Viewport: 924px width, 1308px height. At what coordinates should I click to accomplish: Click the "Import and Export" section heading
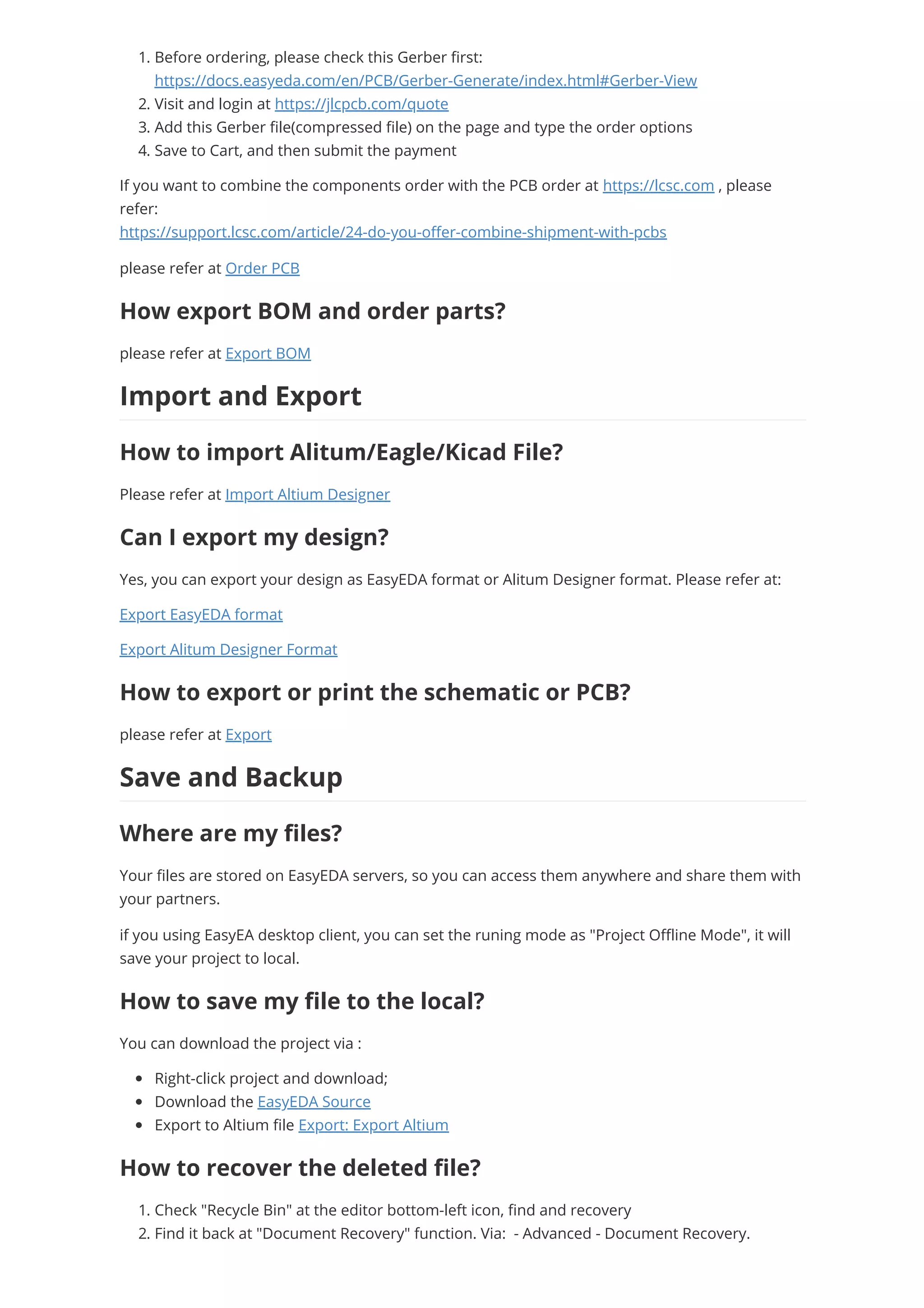coord(240,396)
